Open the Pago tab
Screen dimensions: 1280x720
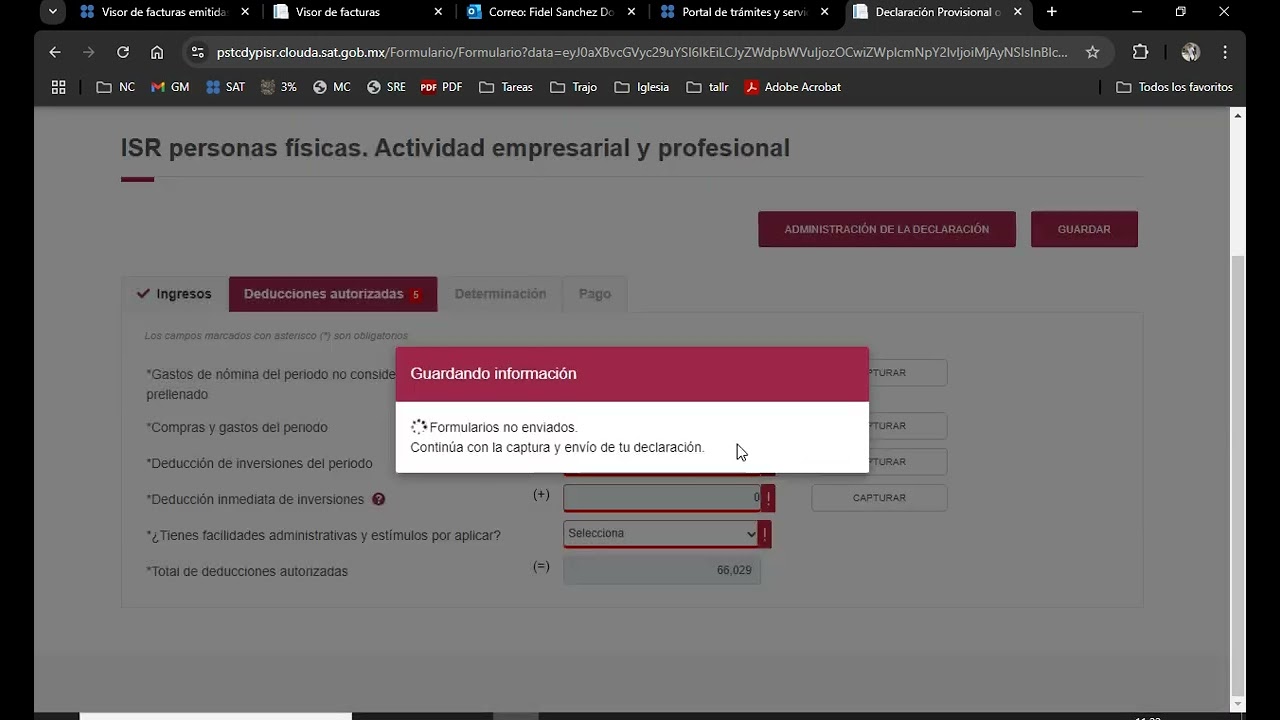pyautogui.click(x=595, y=294)
